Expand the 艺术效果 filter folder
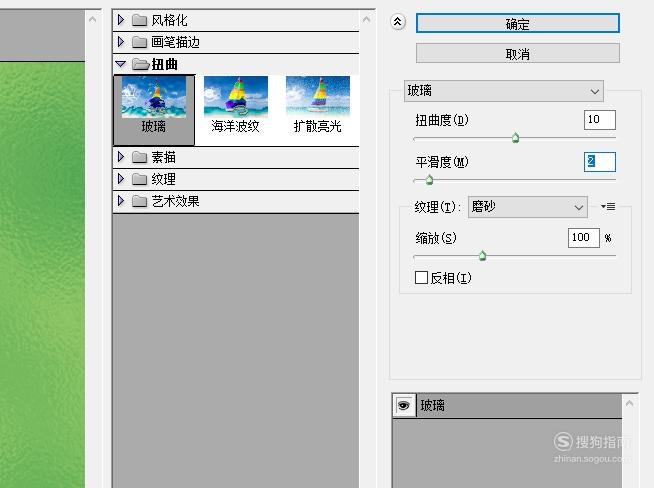The image size is (654, 488). click(x=121, y=201)
